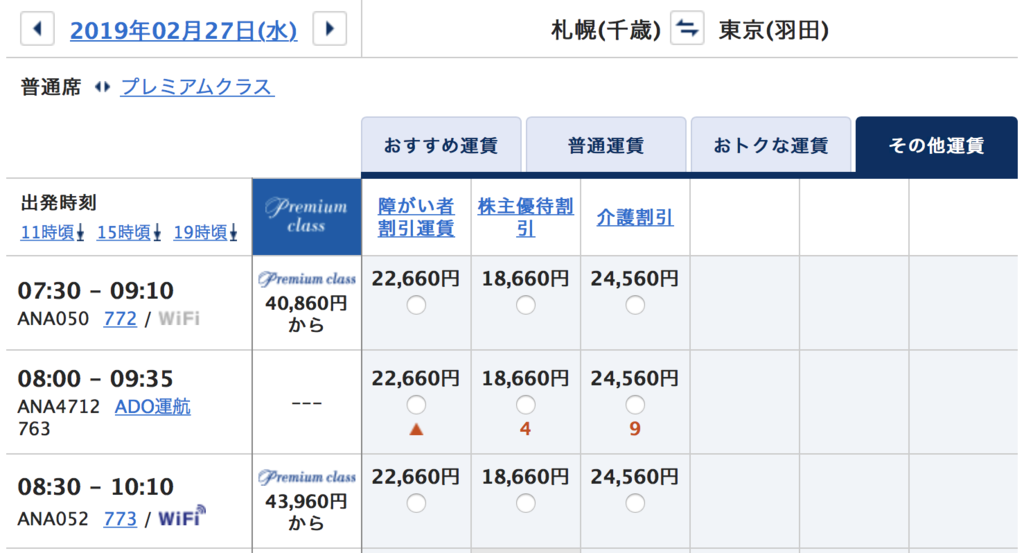The height and width of the screenshot is (553, 1024).
Task: Open aircraft type 773 link
Action: 120,519
